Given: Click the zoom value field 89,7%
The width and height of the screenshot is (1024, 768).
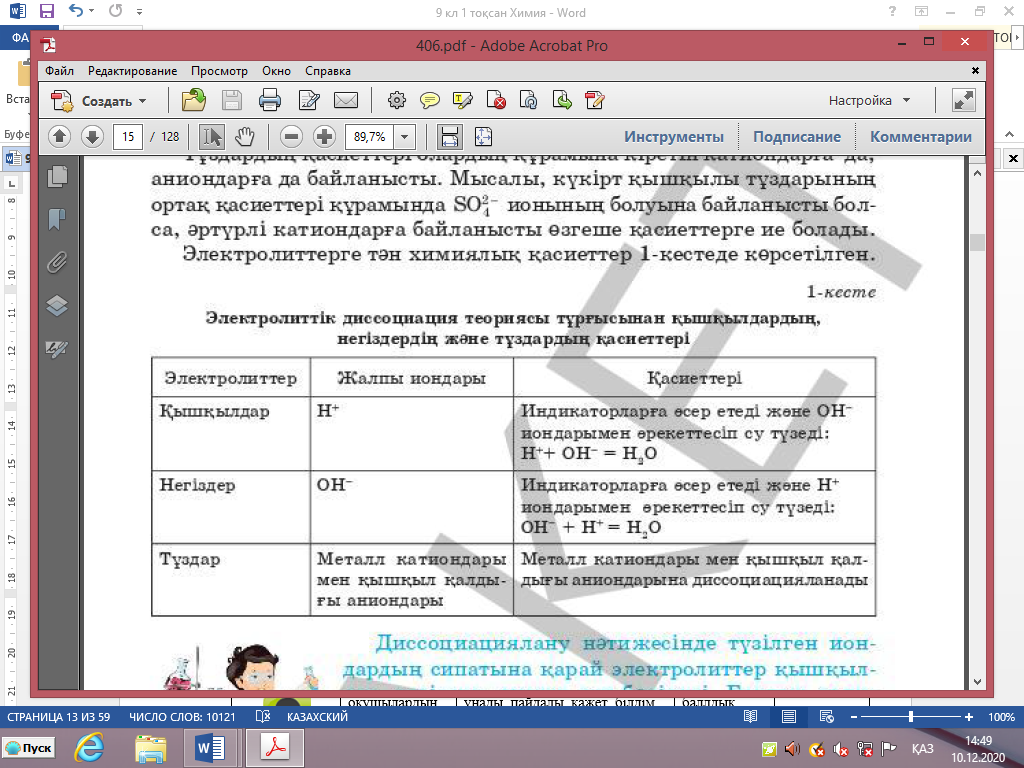Looking at the screenshot, I should pos(370,136).
